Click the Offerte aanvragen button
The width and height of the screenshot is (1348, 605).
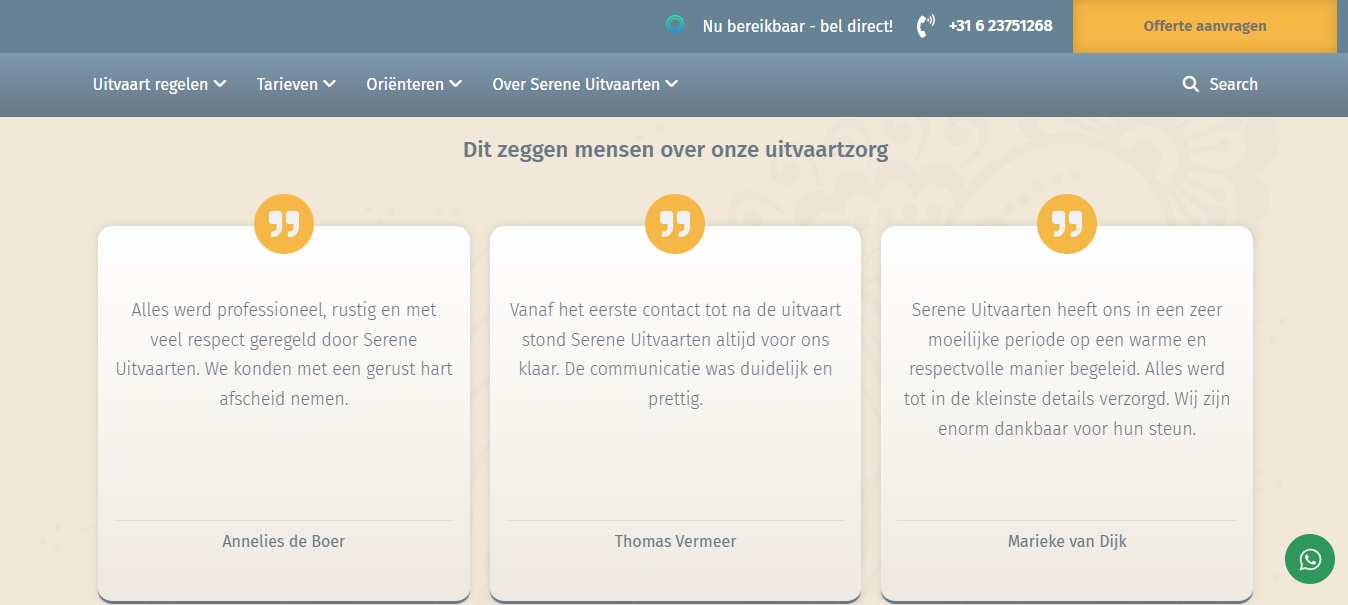[1204, 27]
